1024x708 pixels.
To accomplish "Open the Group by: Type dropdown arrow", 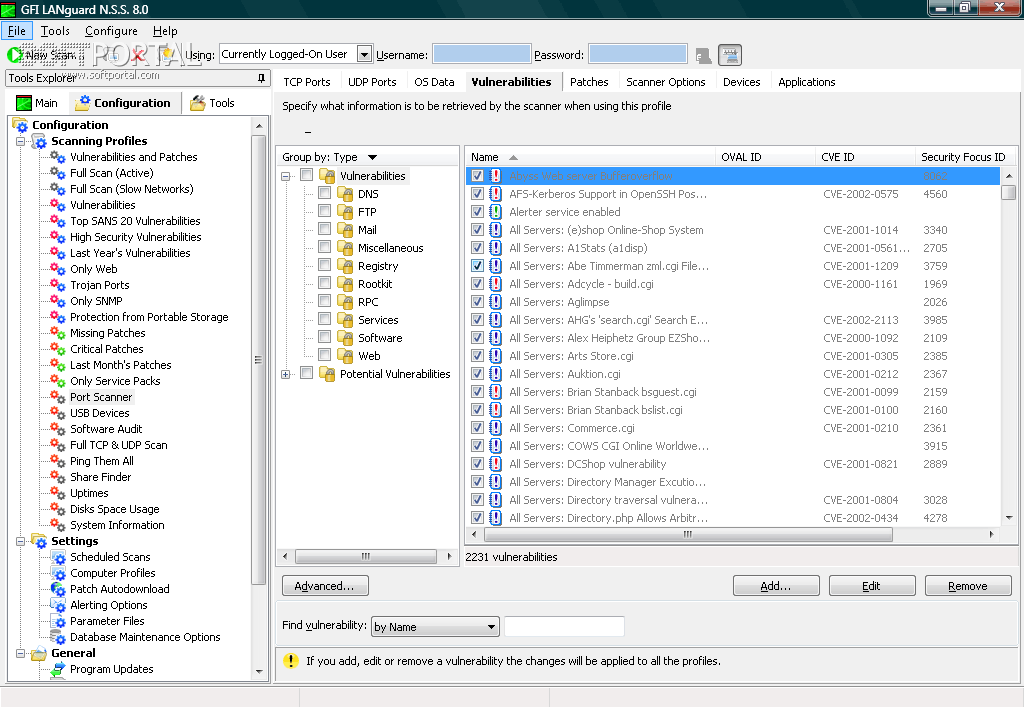I will 372,157.
